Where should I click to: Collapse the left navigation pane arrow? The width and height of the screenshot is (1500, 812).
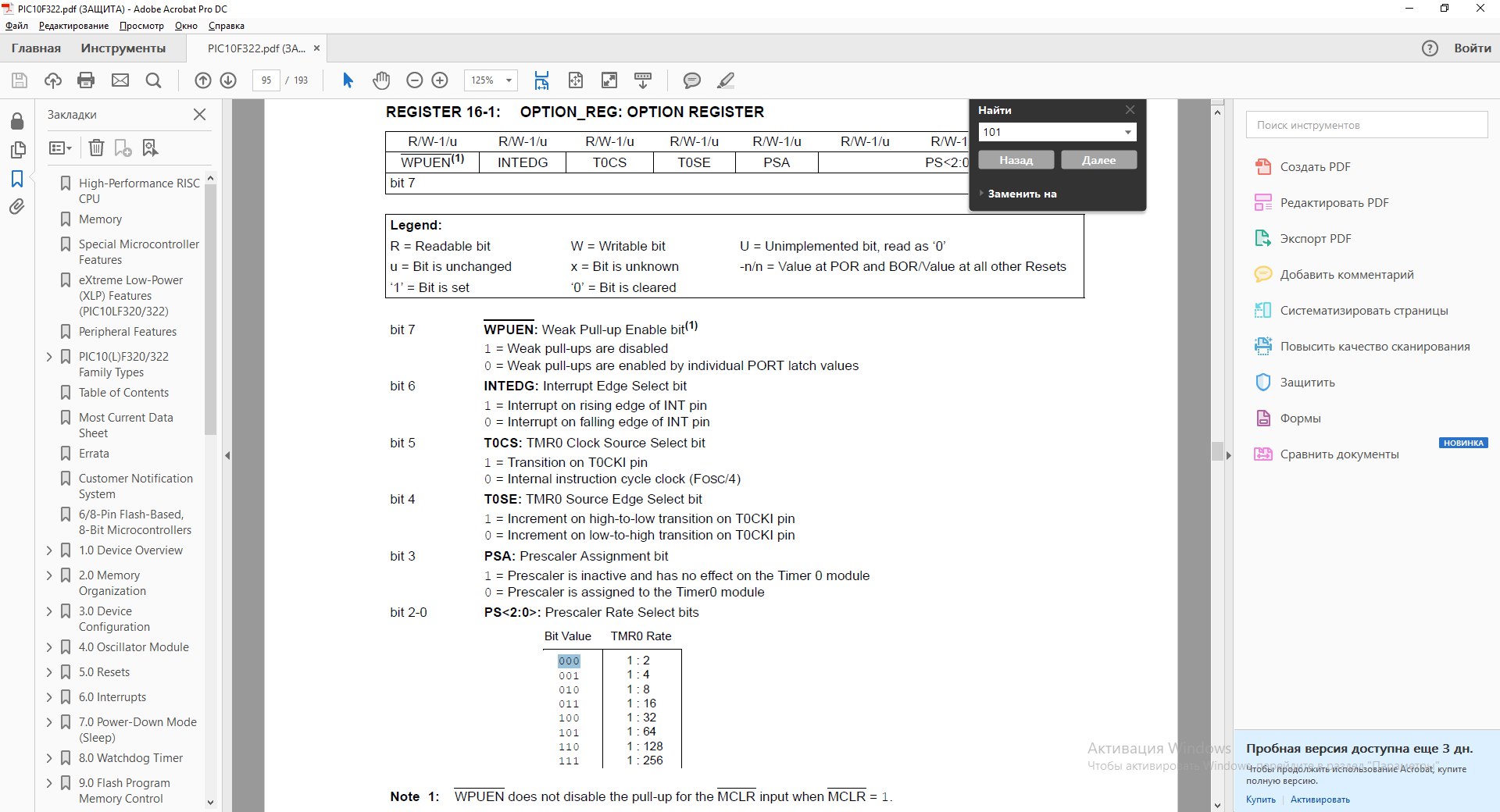(x=227, y=455)
